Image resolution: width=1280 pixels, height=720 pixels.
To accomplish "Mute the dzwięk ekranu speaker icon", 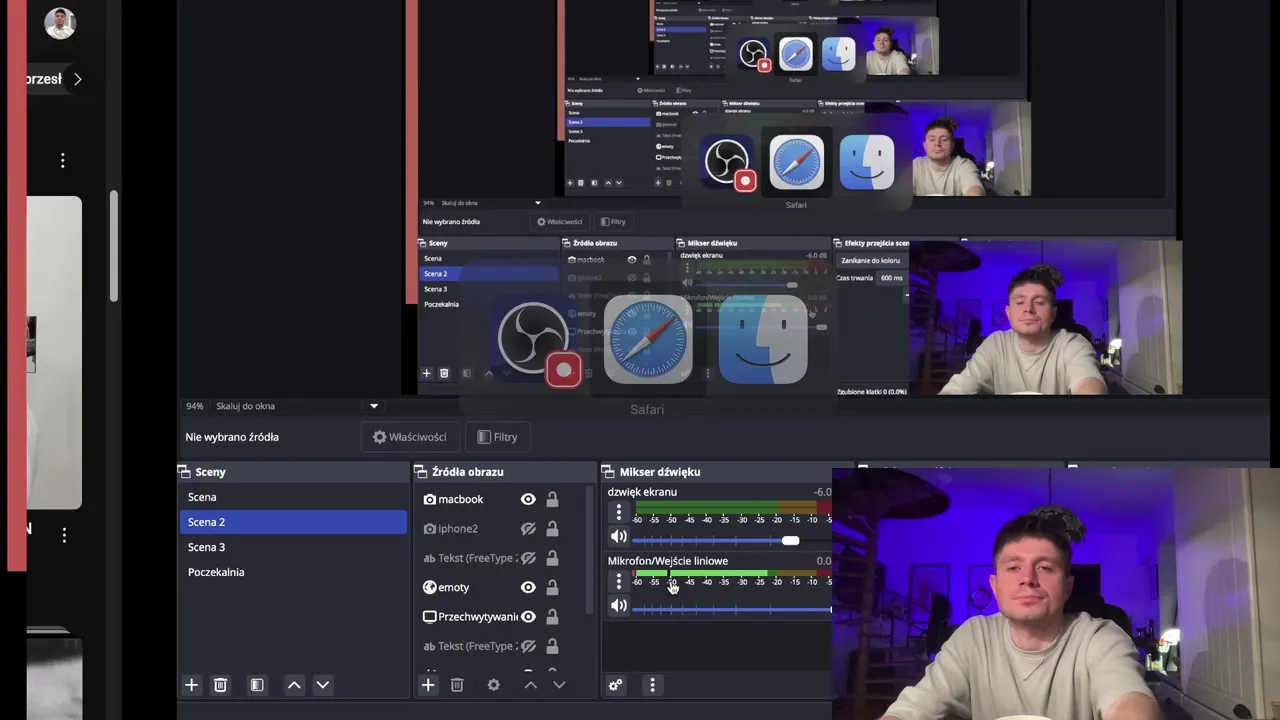I will [x=619, y=538].
